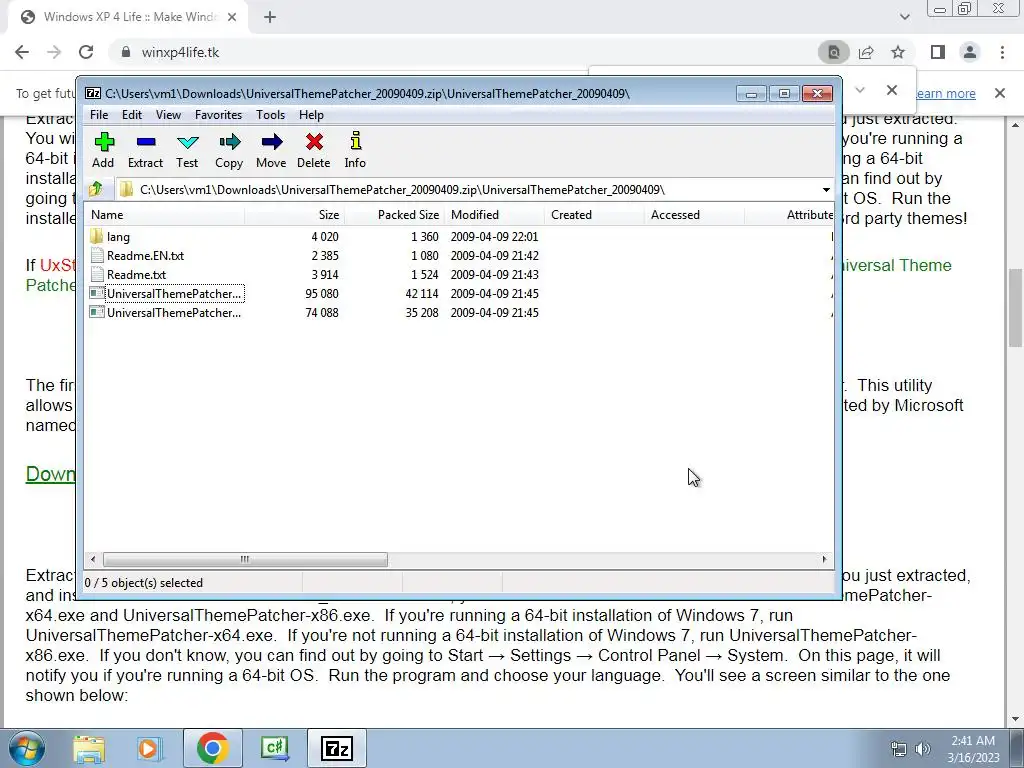
Task: Sort by Packed Size column header
Action: point(394,215)
